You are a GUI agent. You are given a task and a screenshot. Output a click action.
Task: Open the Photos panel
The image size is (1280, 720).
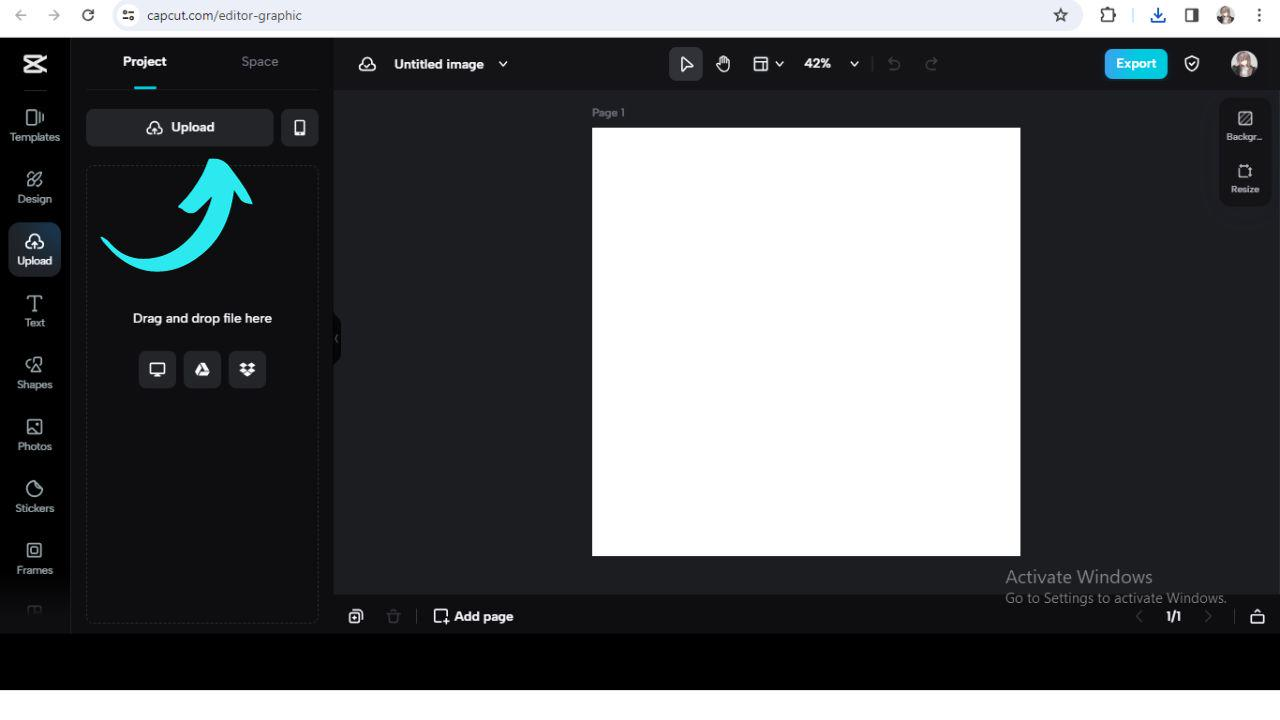[x=34, y=434]
